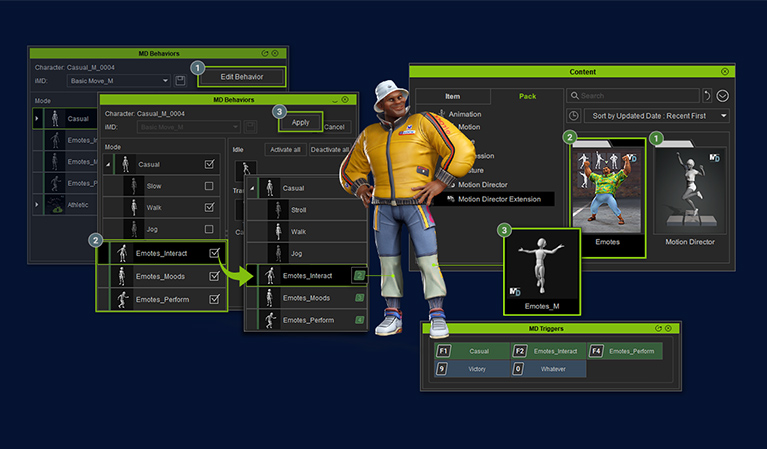767x449 pixels.
Task: Click the clock history icon in Content panel
Action: [x=574, y=116]
